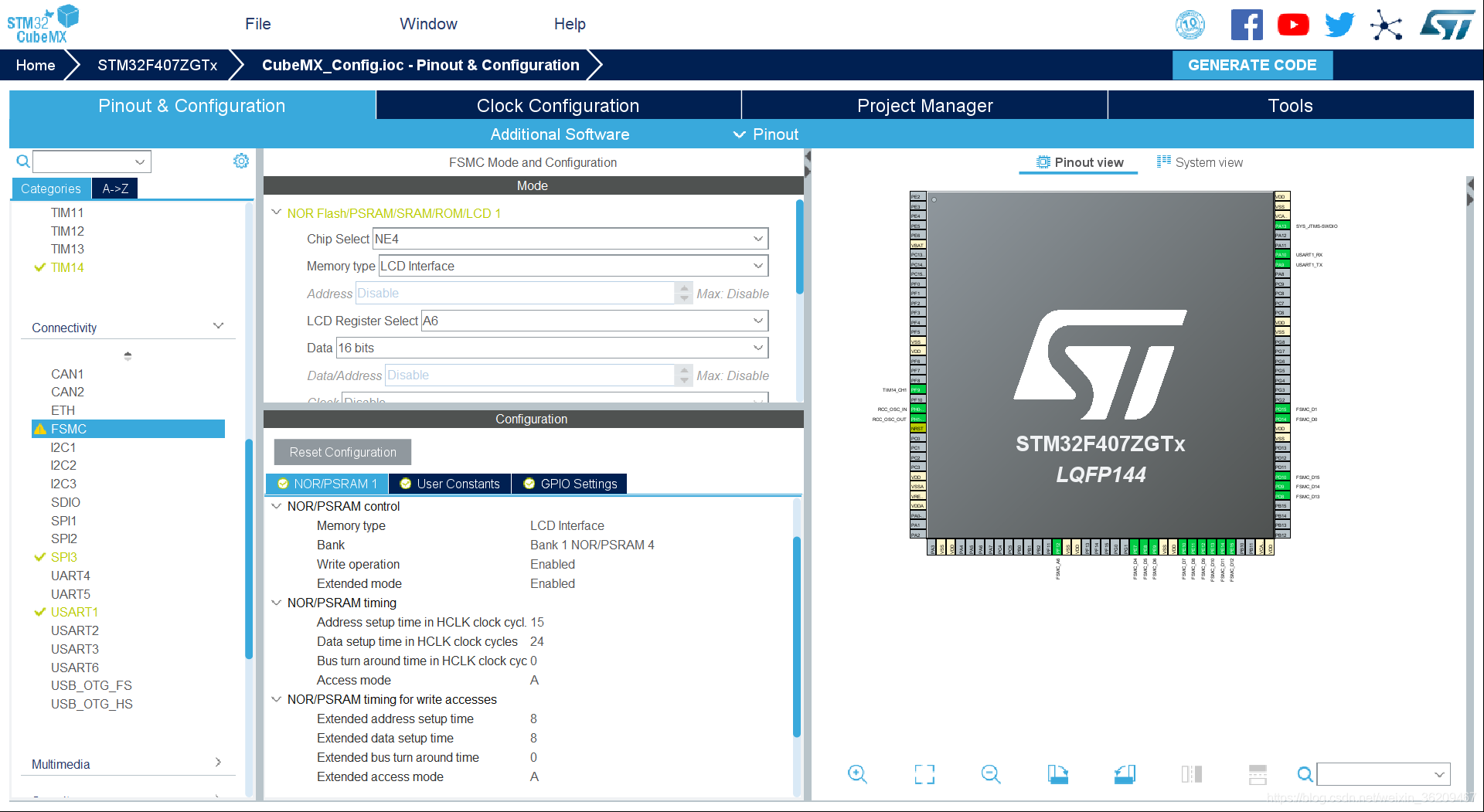Open the peripheral search combo box
Screen dimensions: 1484x812
tap(91, 161)
